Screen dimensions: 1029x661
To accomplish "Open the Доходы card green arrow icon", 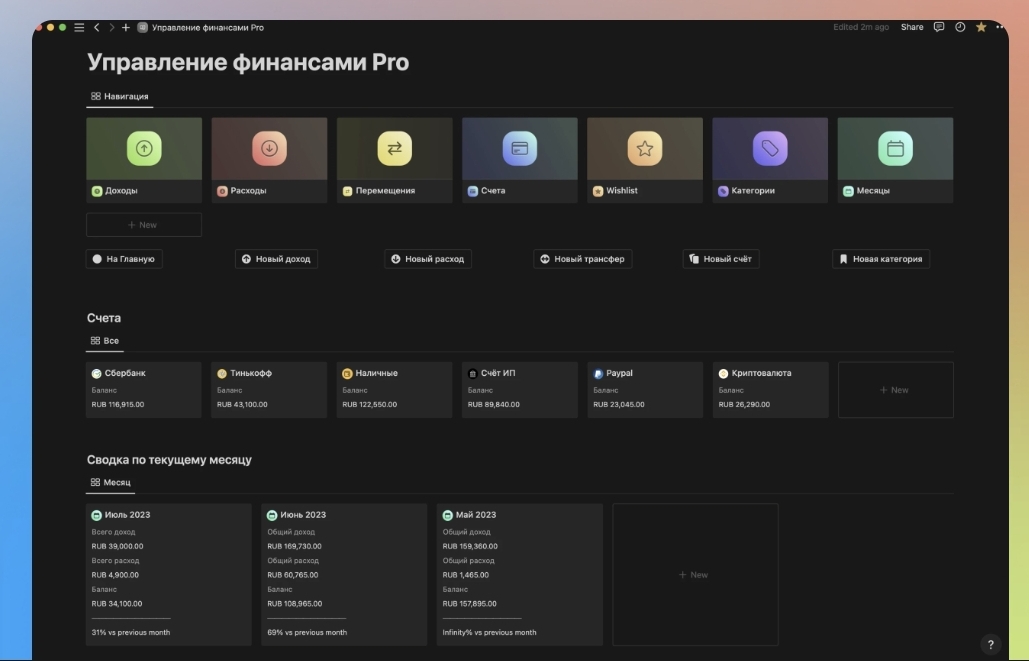I will click(x=144, y=148).
